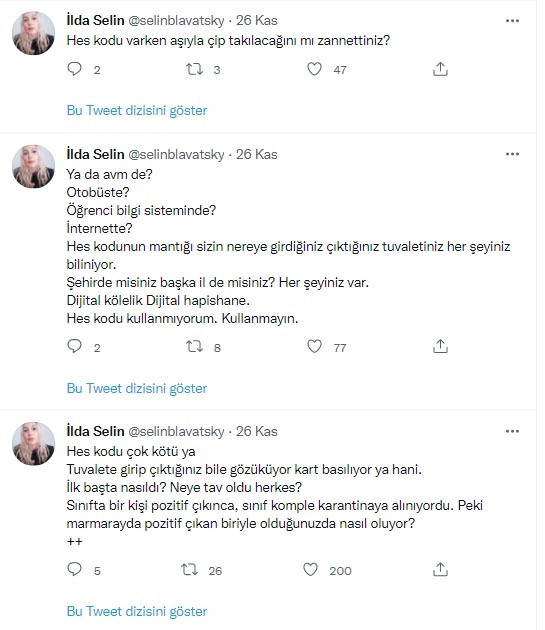Open @selinblavatsky handle on the third tweet

pos(176,432)
